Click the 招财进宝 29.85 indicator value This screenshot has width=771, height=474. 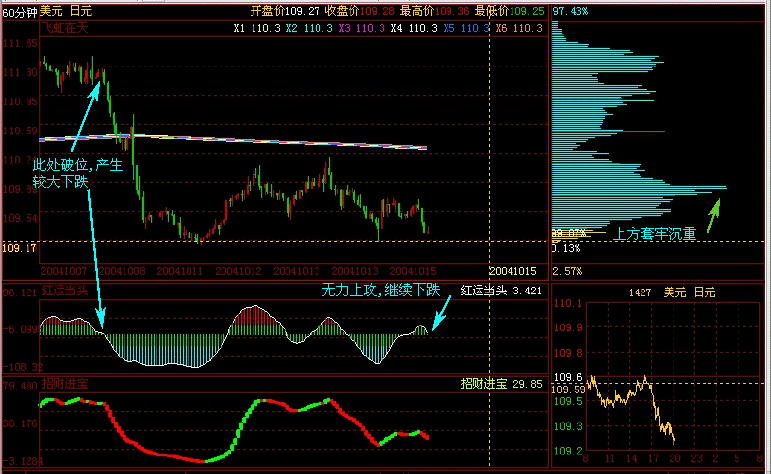(x=502, y=384)
